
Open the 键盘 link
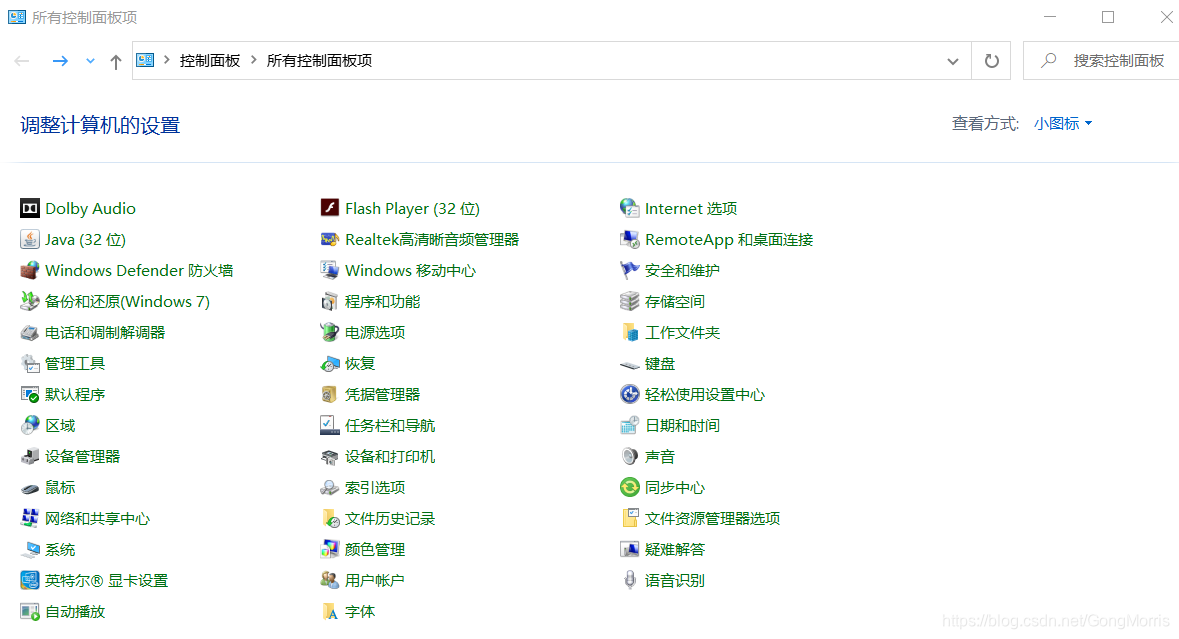tap(659, 364)
